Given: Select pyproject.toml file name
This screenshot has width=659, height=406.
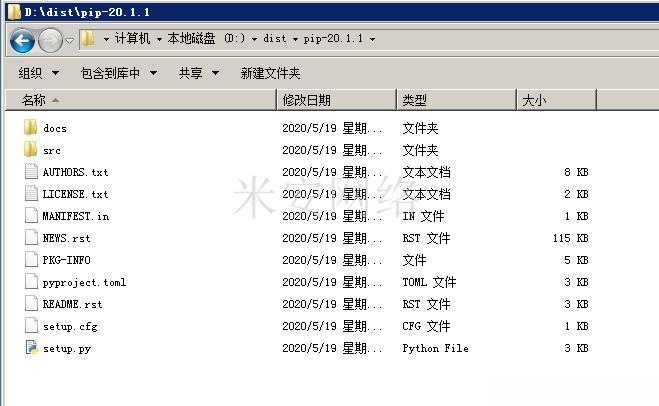Looking at the screenshot, I should click(84, 282).
